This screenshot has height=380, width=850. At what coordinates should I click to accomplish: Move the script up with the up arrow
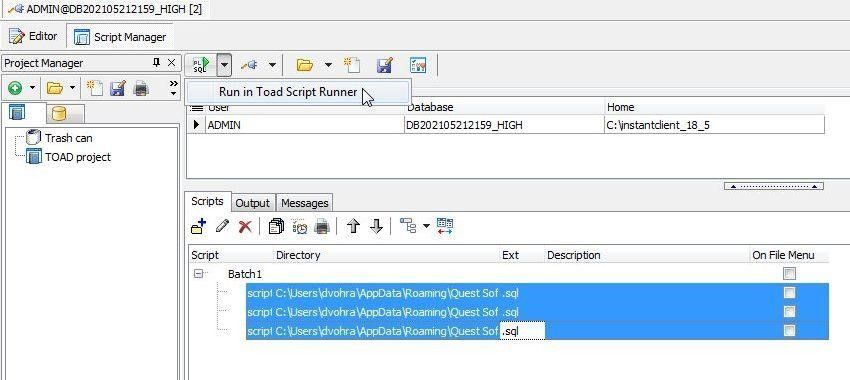point(353,226)
